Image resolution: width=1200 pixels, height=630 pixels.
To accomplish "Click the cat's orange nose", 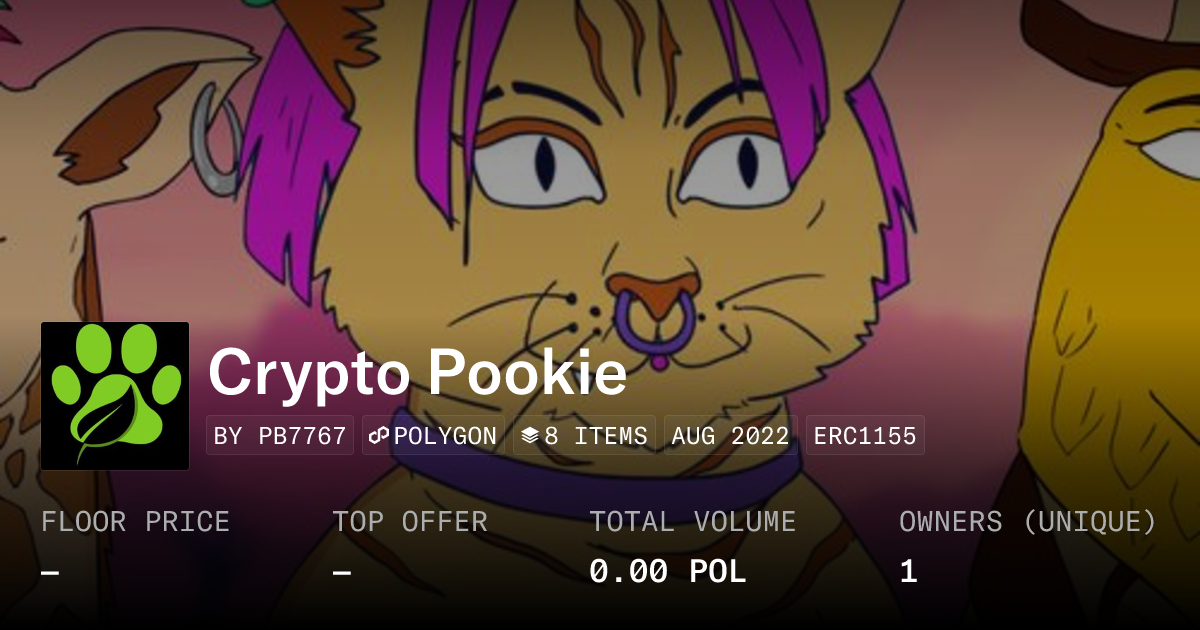I will (650, 294).
